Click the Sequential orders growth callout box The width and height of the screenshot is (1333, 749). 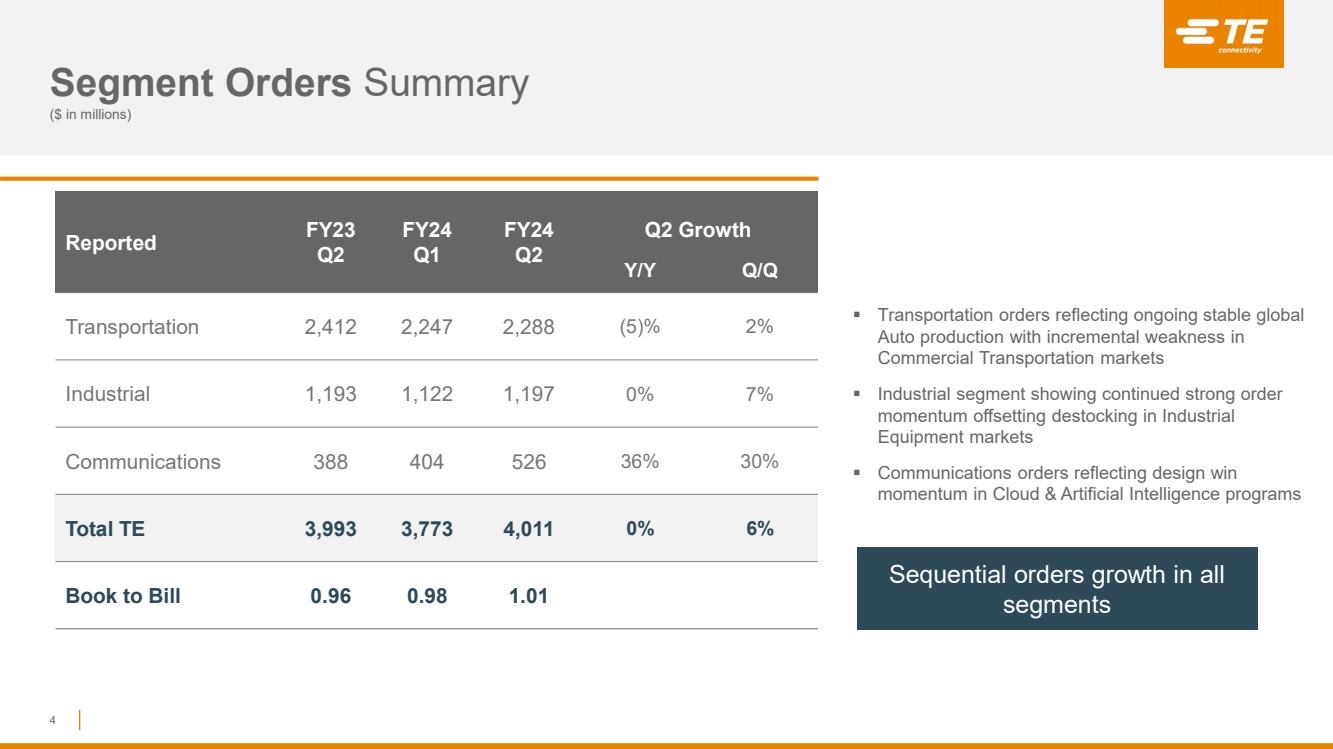(x=1057, y=589)
